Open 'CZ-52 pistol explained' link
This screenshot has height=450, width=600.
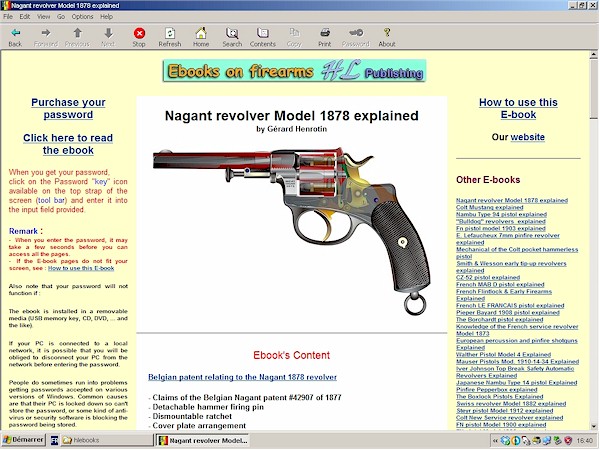click(488, 277)
